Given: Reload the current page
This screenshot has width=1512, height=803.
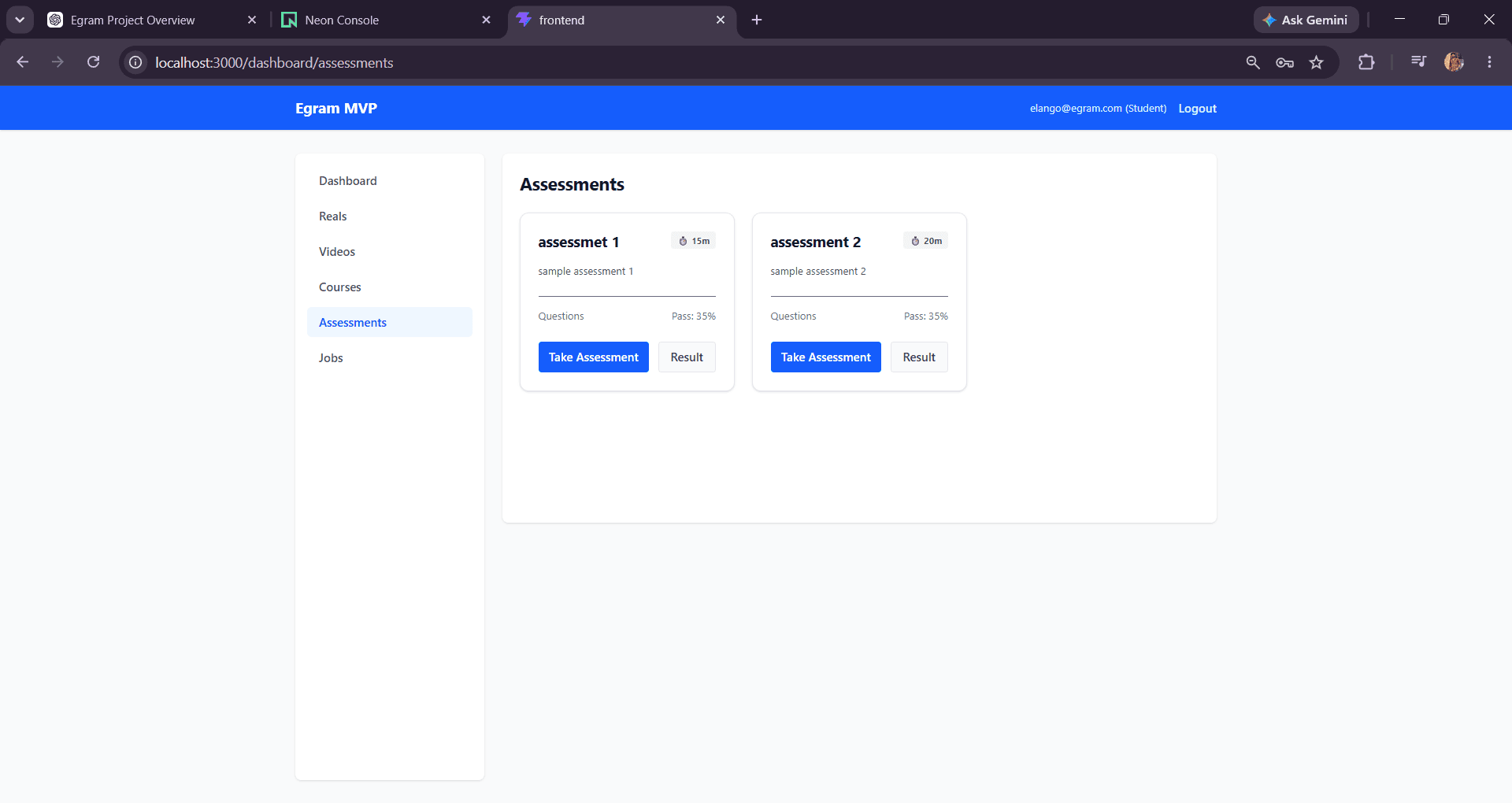Looking at the screenshot, I should tap(93, 62).
